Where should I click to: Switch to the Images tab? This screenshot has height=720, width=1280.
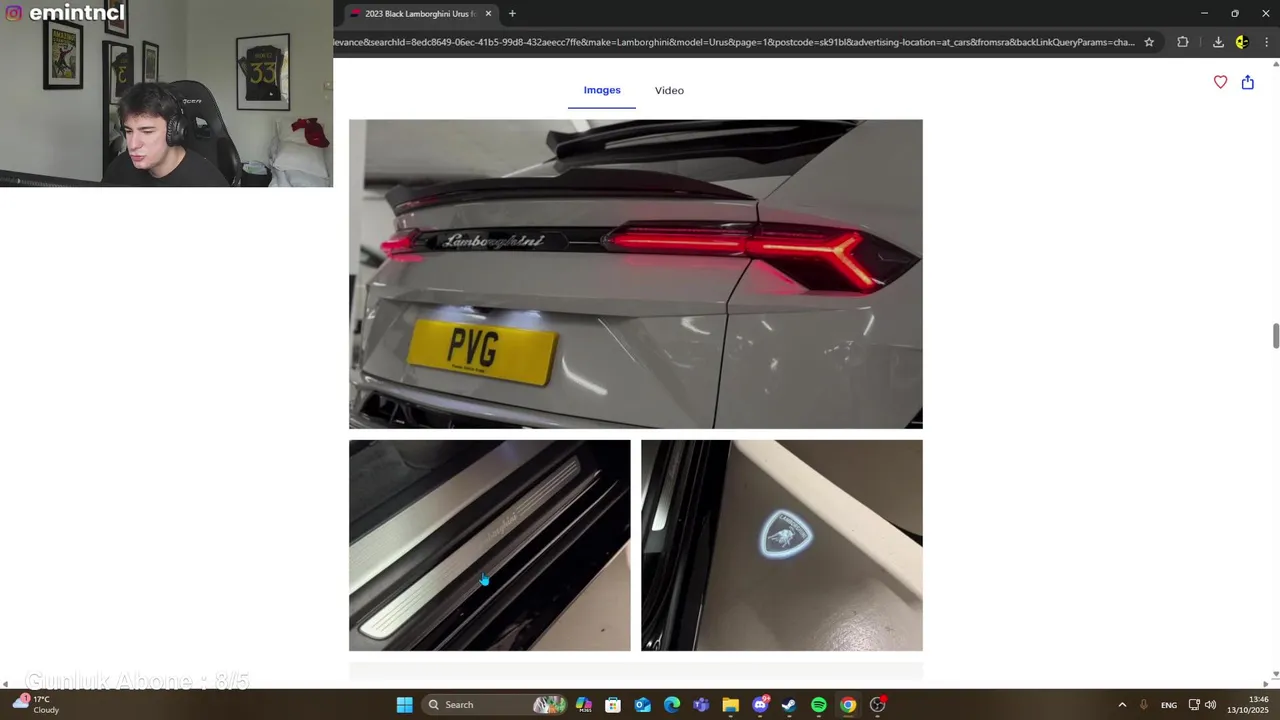(602, 90)
